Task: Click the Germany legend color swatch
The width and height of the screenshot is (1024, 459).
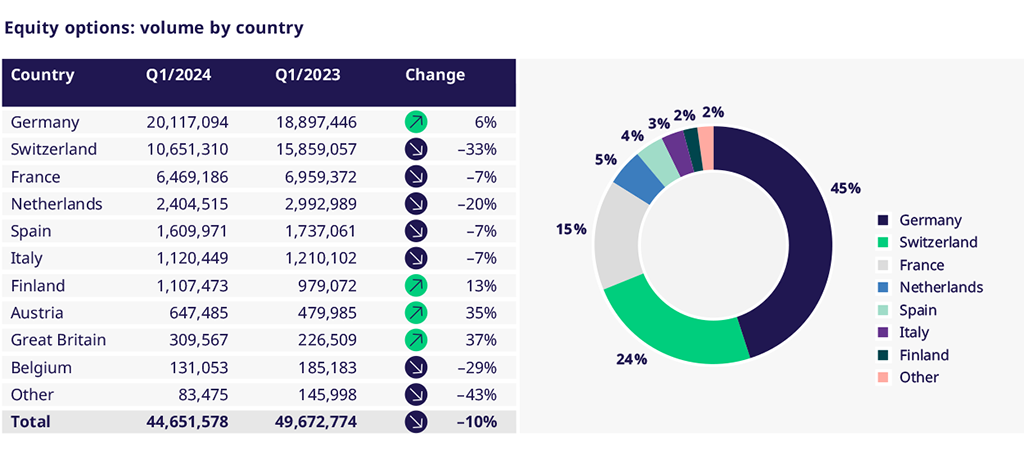Action: pos(883,220)
